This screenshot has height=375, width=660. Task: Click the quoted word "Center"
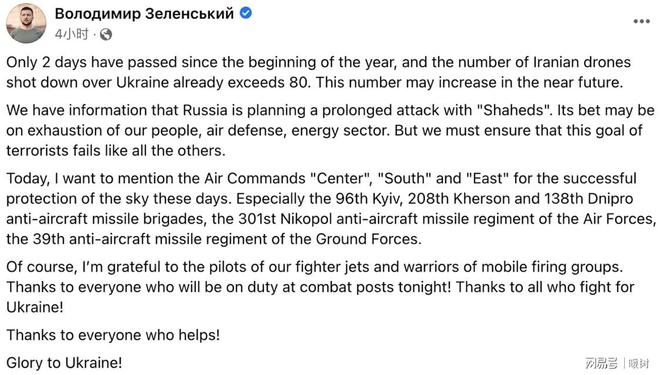click(341, 178)
